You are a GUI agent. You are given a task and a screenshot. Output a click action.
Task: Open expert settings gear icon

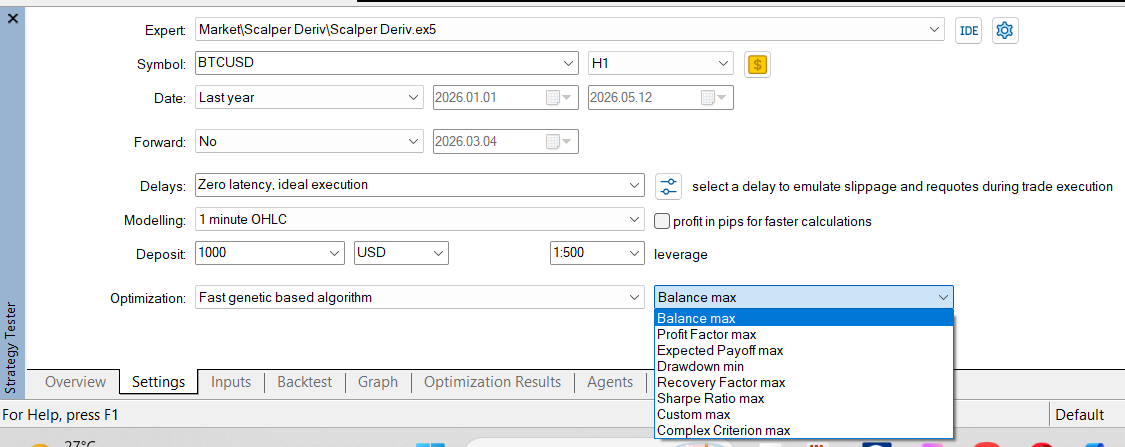[x=1005, y=30]
